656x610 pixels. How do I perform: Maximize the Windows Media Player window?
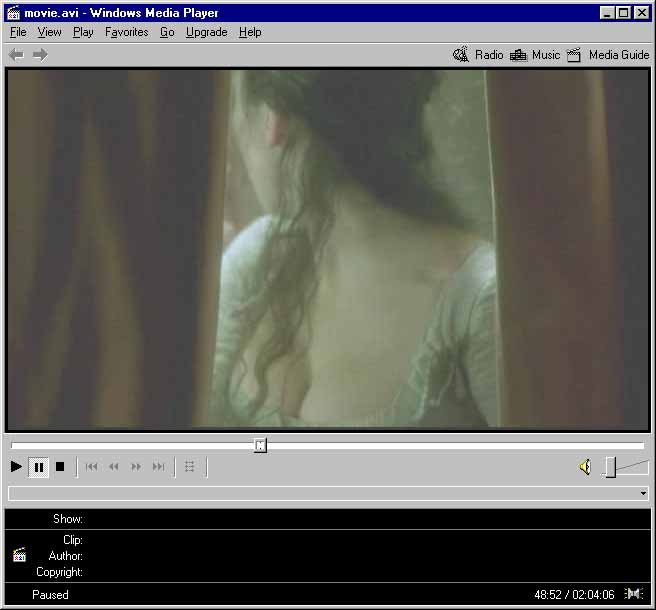tap(623, 13)
